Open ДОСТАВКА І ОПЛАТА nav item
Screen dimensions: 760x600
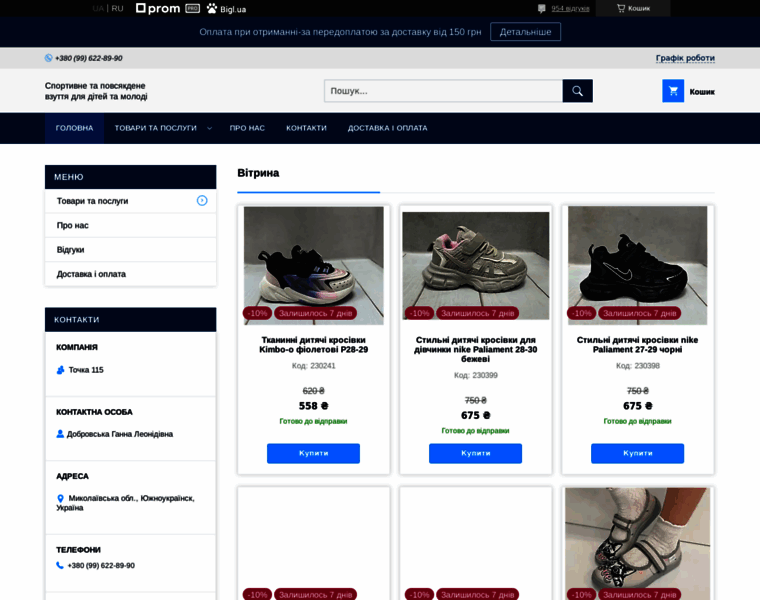tap(387, 128)
